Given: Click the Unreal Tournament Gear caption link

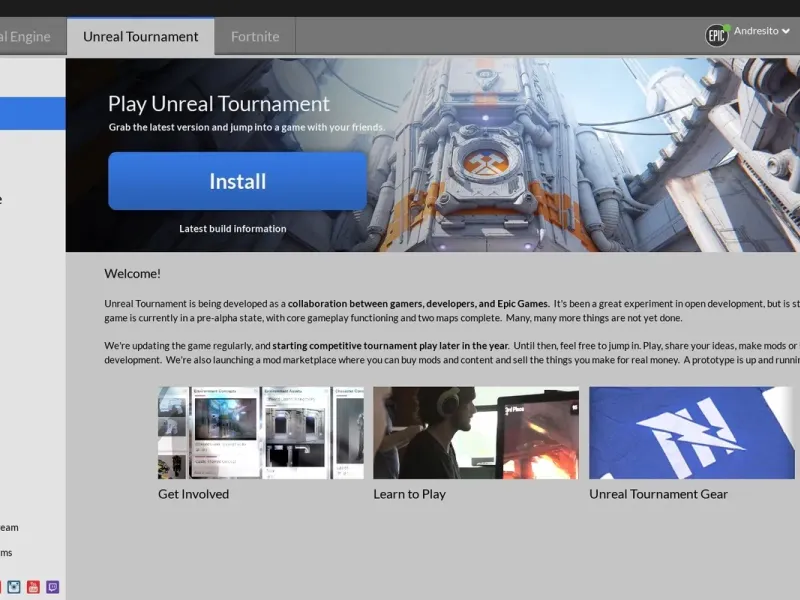Looking at the screenshot, I should [x=659, y=494].
